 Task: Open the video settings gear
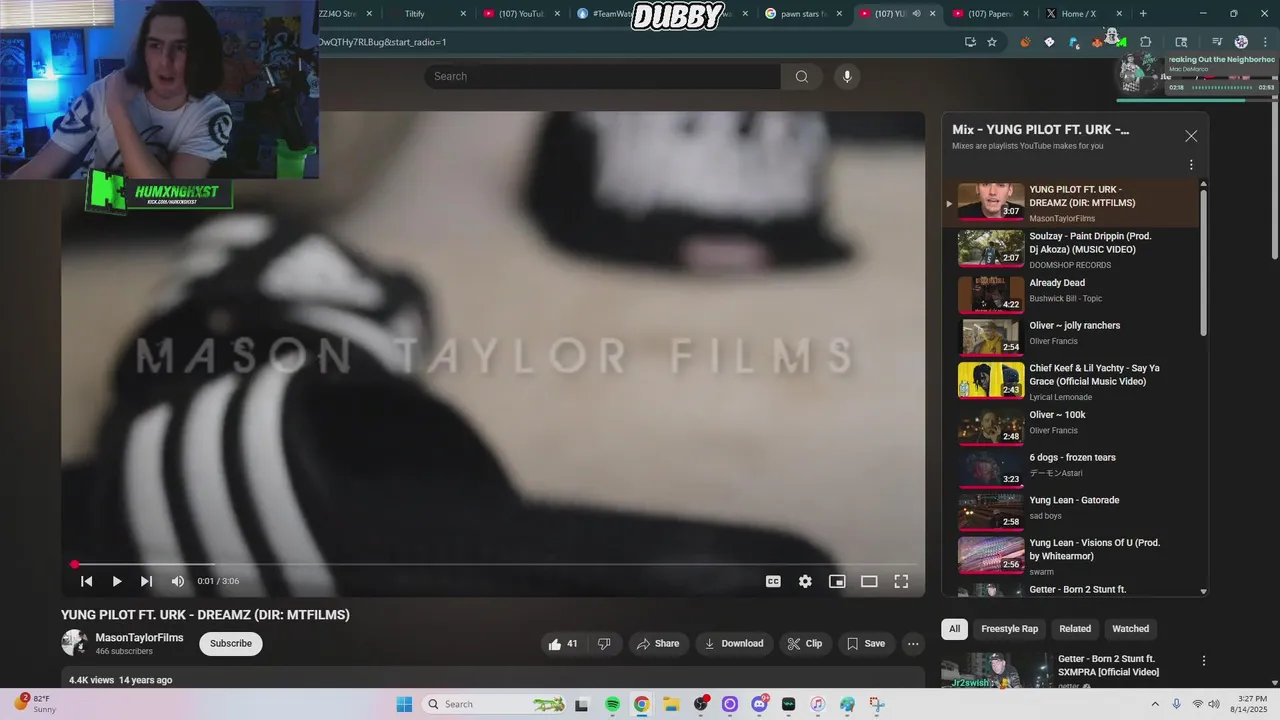(x=805, y=581)
